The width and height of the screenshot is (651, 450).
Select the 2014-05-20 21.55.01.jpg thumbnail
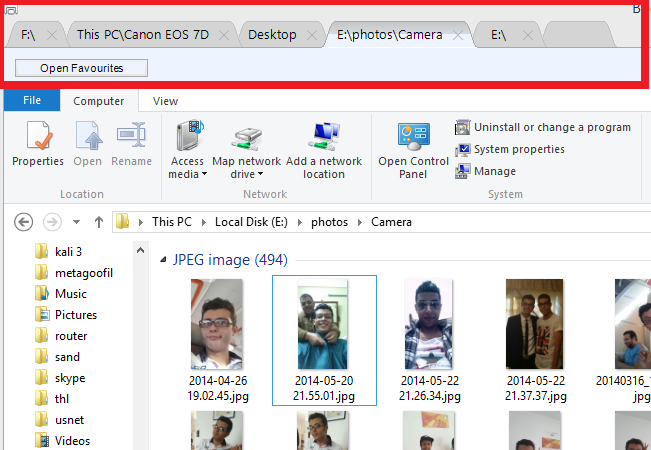[x=324, y=340]
